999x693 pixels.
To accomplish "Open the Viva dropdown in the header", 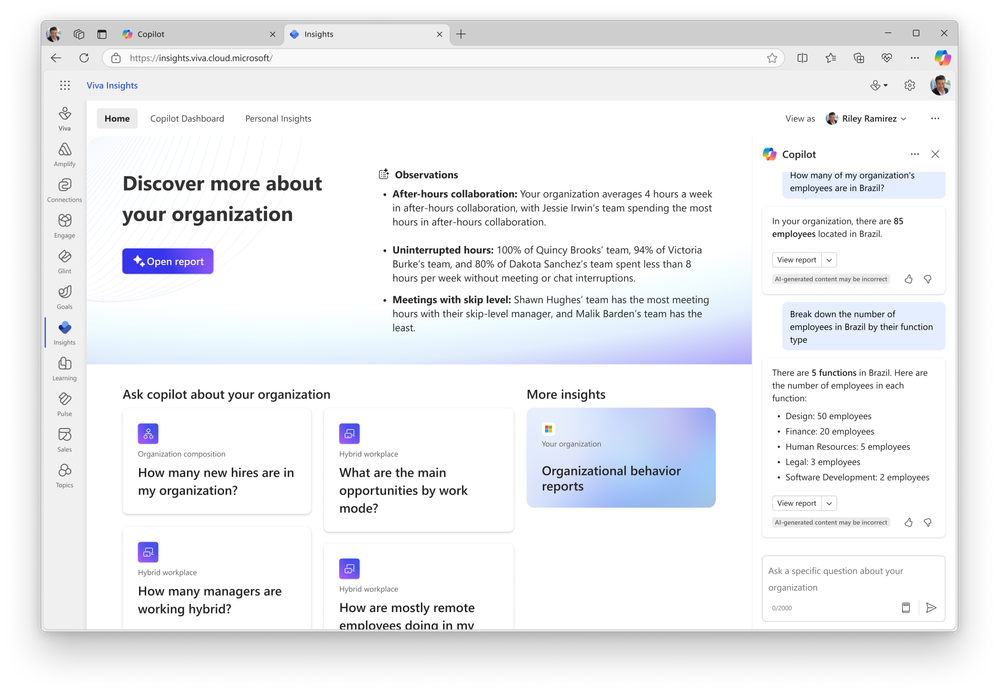I will pos(879,85).
